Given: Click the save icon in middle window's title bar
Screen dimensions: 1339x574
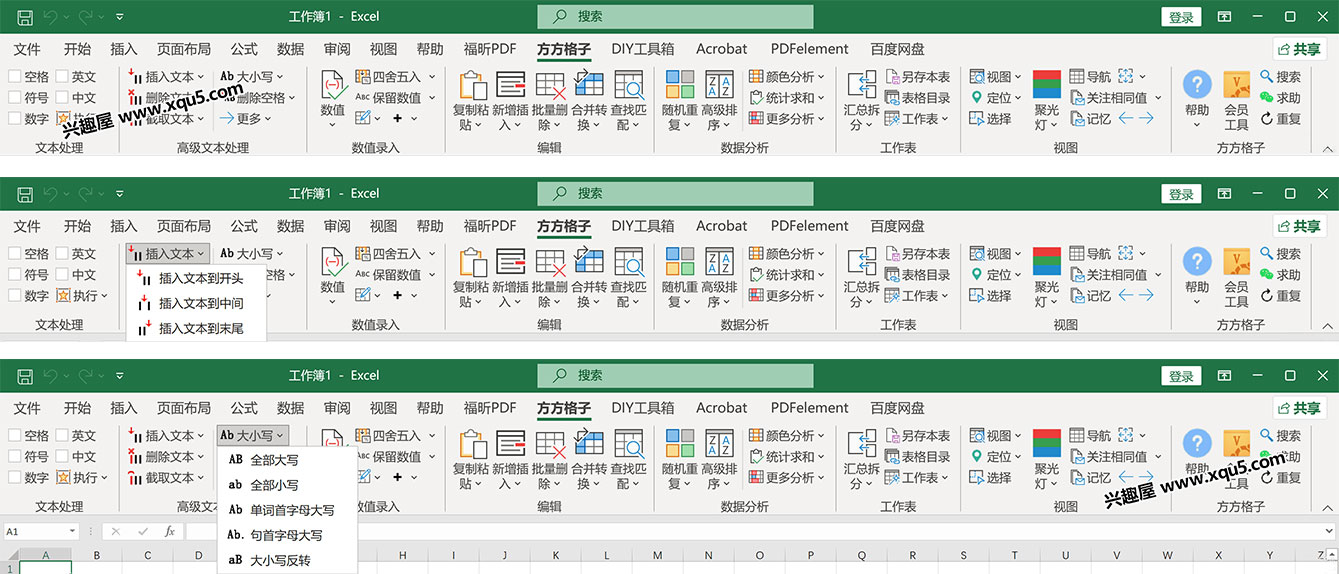Looking at the screenshot, I should [25, 194].
